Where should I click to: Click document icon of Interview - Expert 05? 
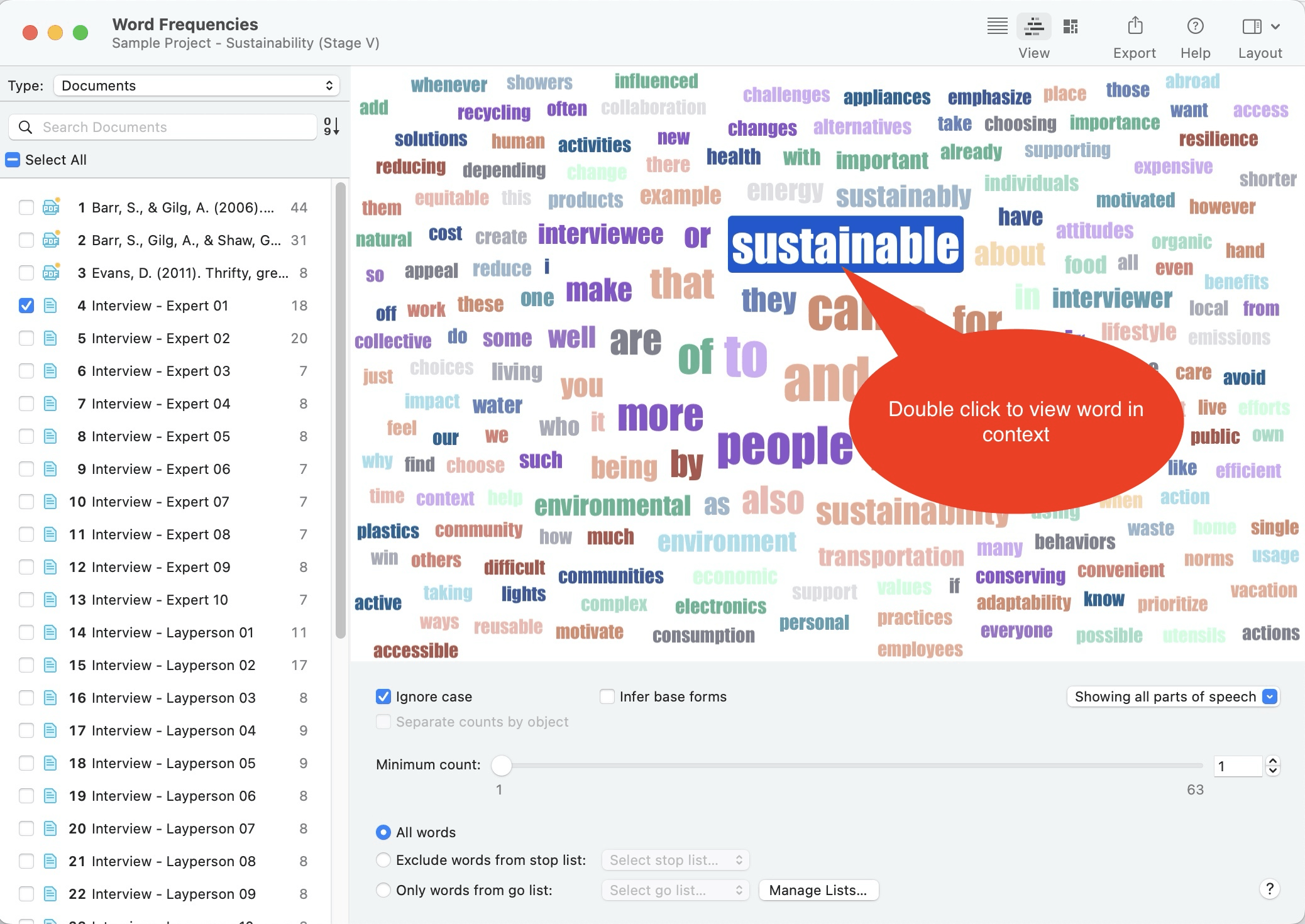[x=50, y=436]
